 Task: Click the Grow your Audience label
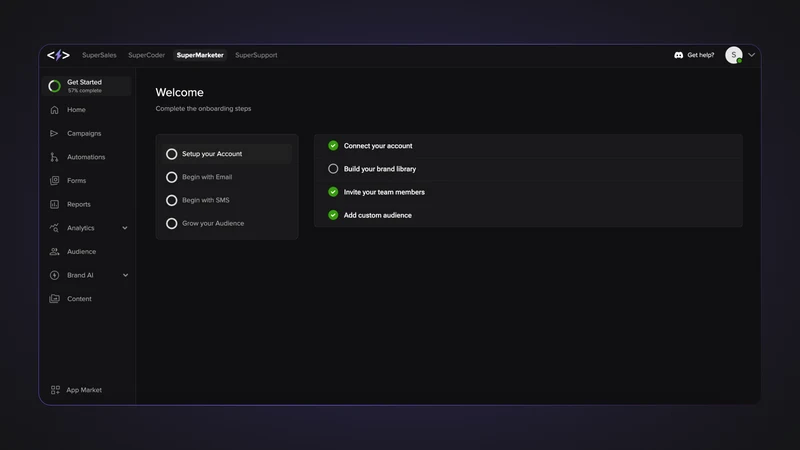tap(213, 223)
